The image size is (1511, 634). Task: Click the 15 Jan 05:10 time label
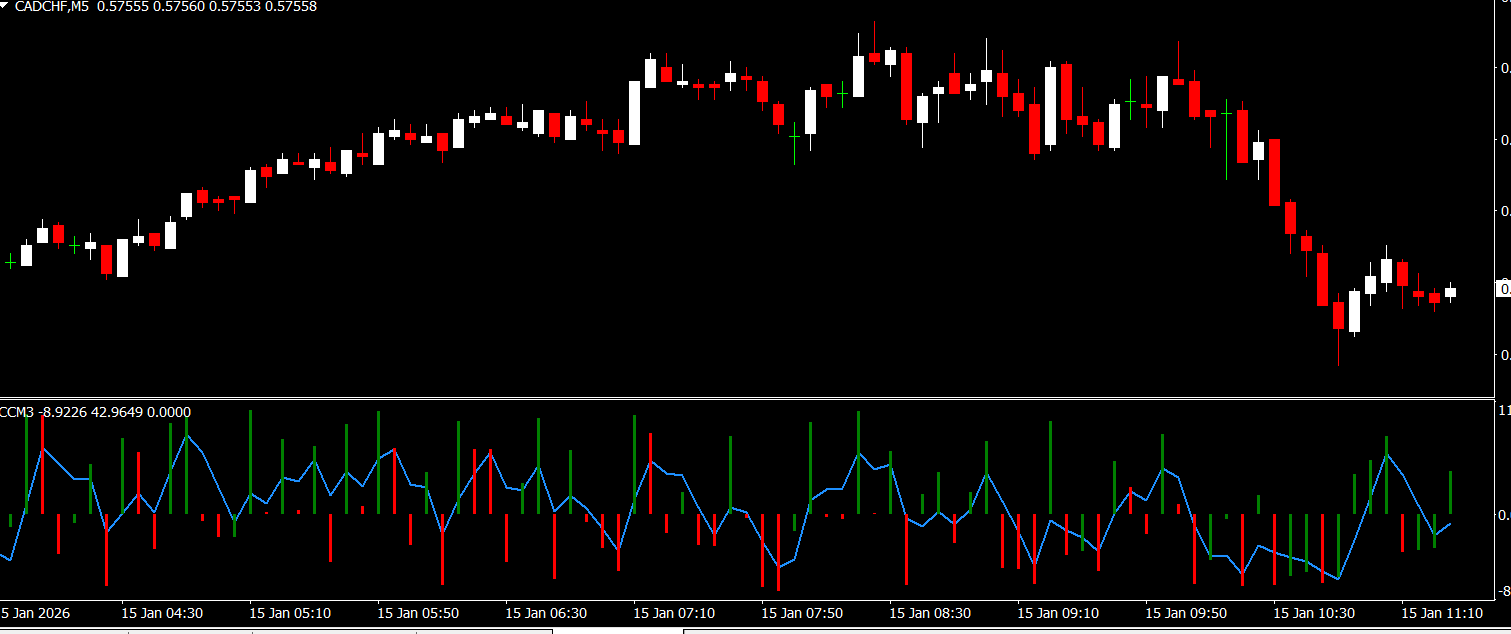pos(290,612)
